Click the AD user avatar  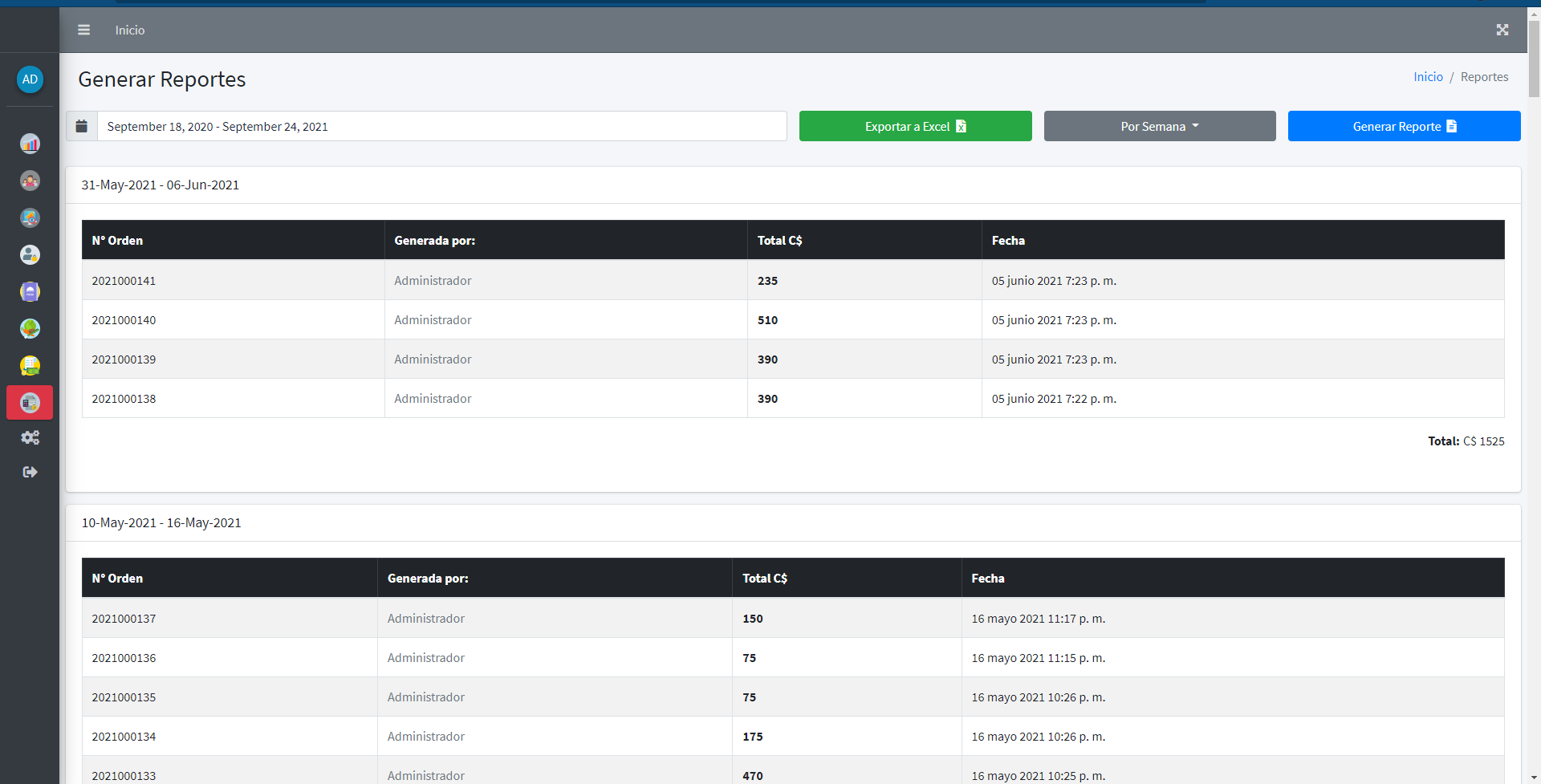[30, 79]
